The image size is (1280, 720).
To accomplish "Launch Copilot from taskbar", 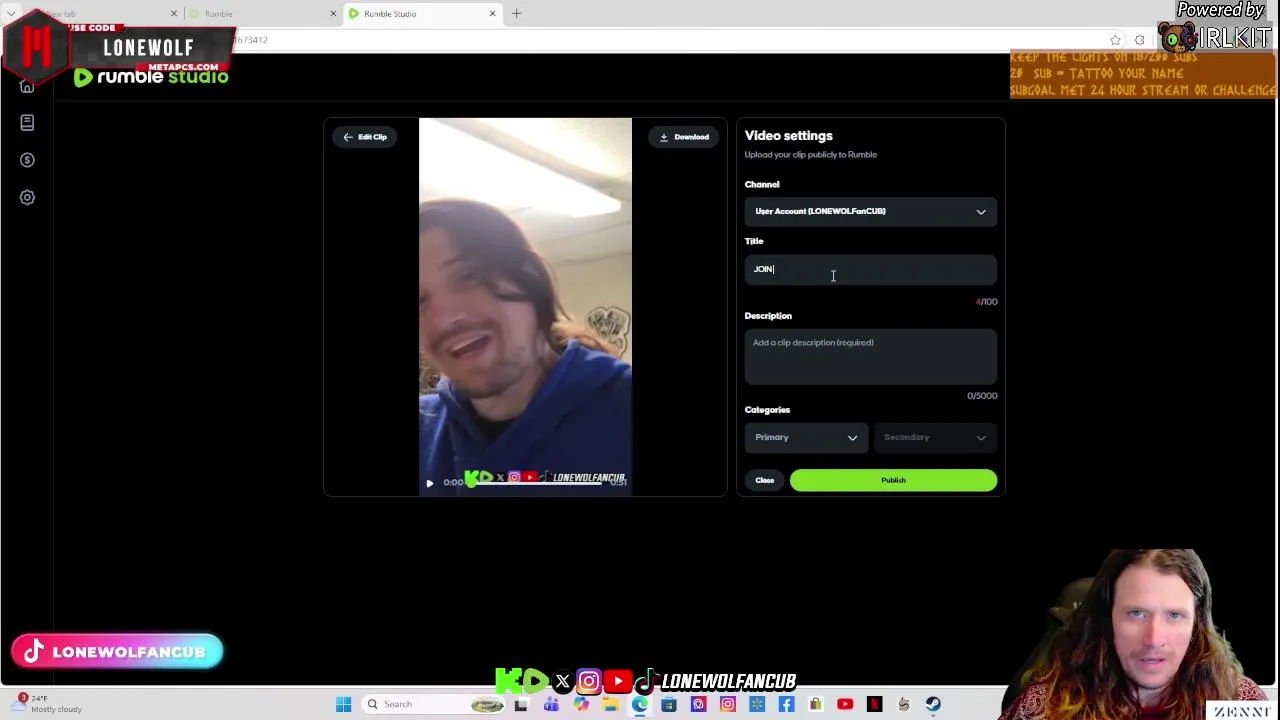I will point(581,705).
